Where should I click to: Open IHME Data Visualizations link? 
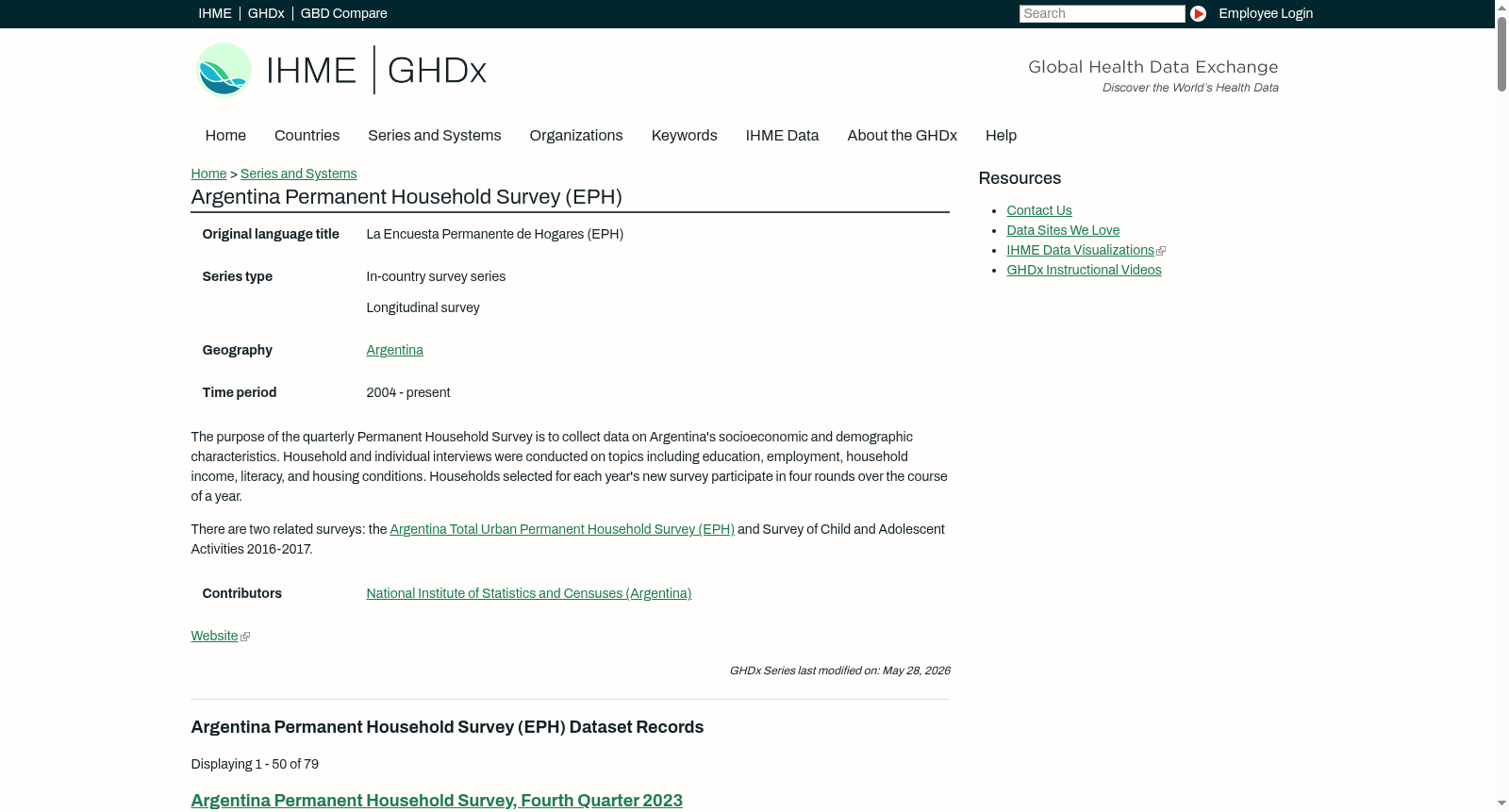tap(1080, 250)
